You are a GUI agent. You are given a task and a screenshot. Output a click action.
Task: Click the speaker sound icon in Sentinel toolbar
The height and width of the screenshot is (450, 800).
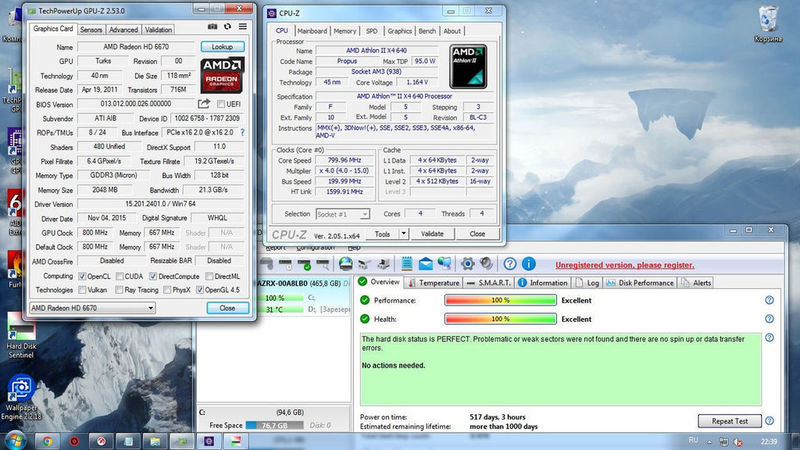(487, 264)
